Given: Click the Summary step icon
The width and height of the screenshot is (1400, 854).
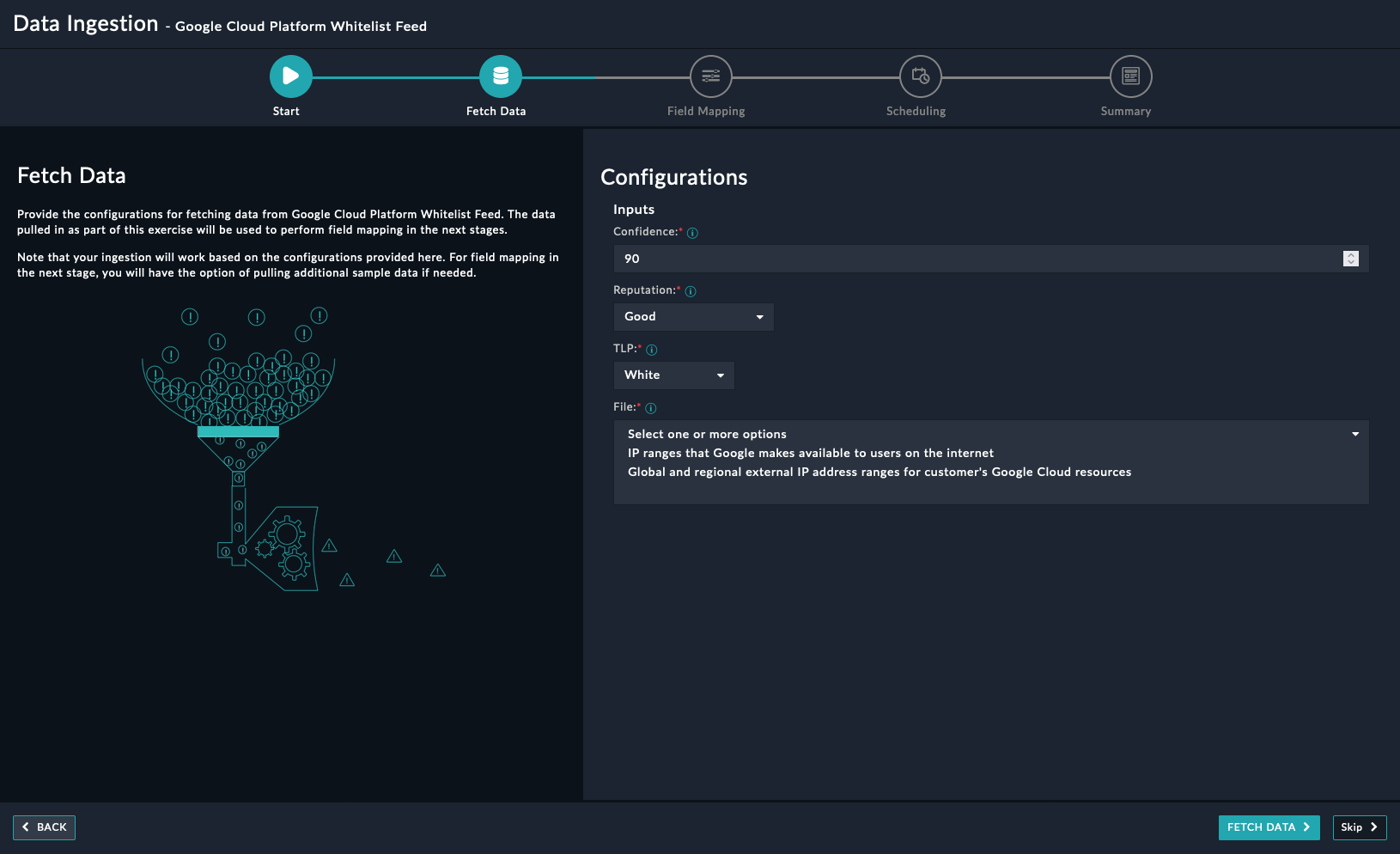Looking at the screenshot, I should click(x=1130, y=76).
